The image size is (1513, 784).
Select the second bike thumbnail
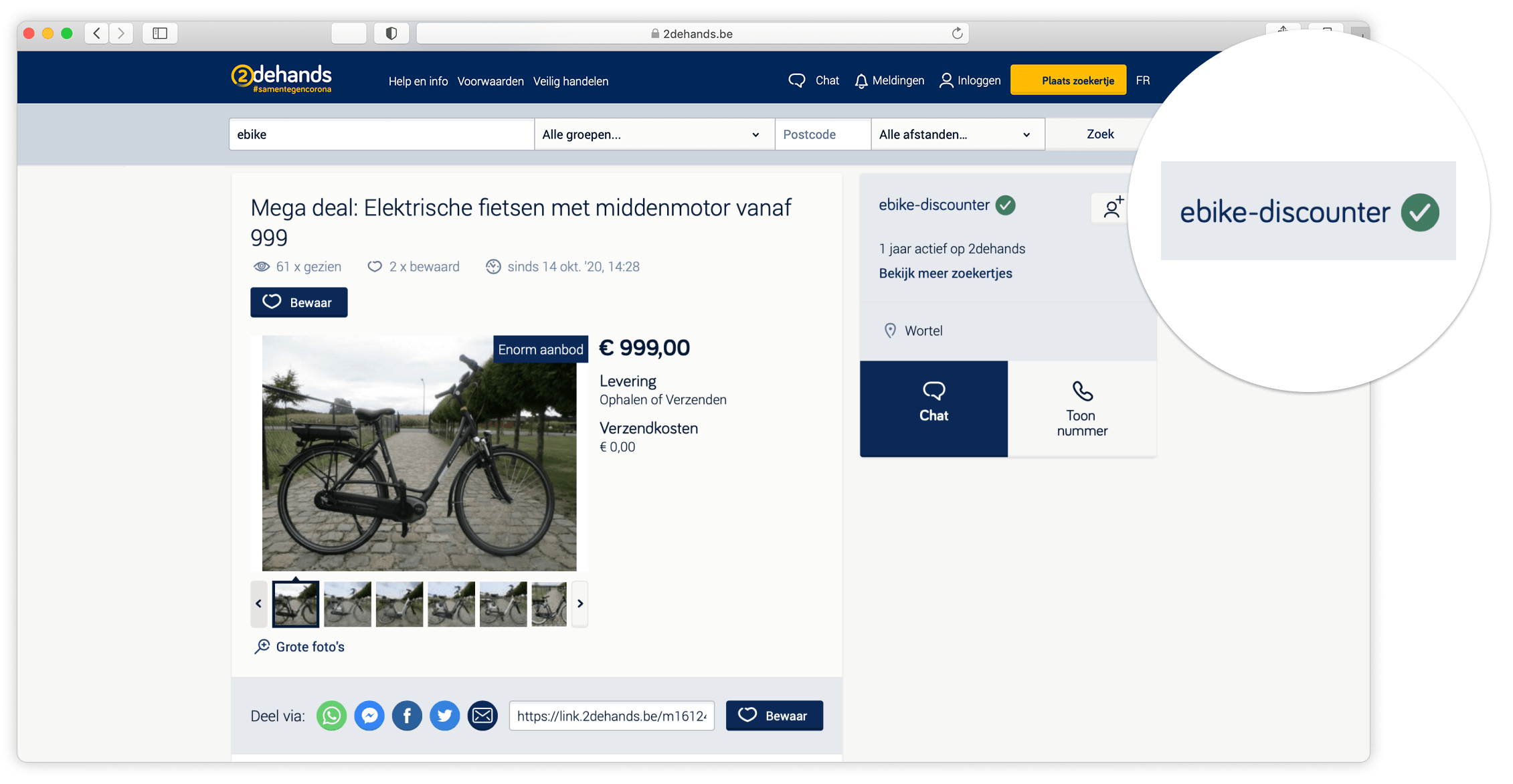coord(347,604)
